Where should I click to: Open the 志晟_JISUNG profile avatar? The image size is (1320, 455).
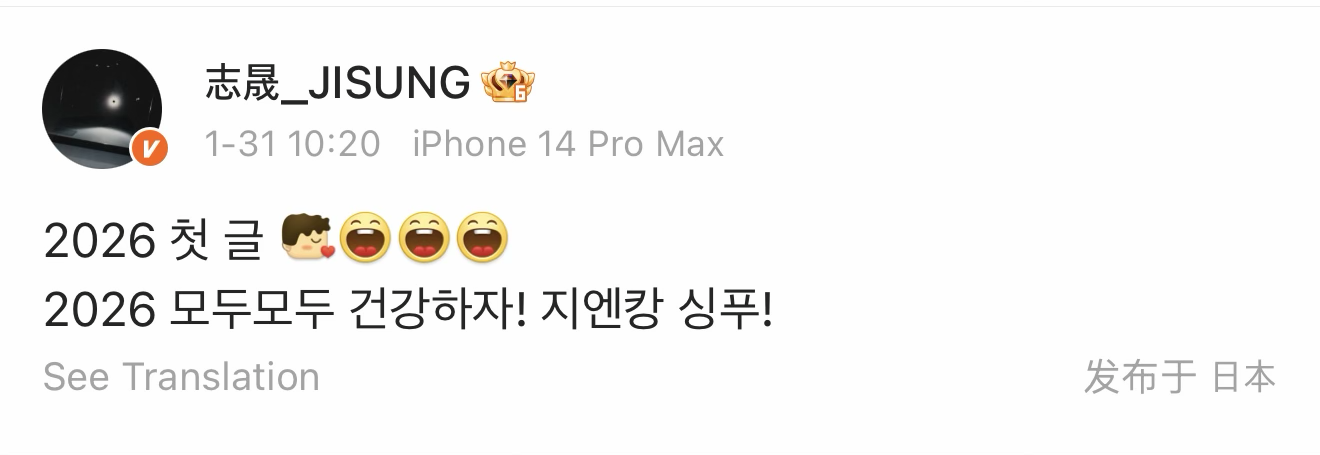coord(103,107)
